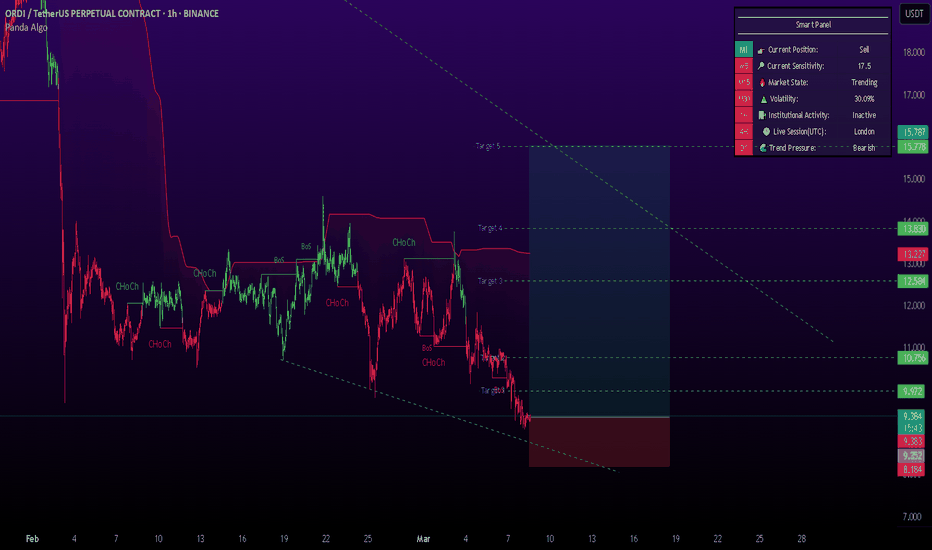Click the red 8.184 stop price tag
The width and height of the screenshot is (932, 550).
pos(912,470)
